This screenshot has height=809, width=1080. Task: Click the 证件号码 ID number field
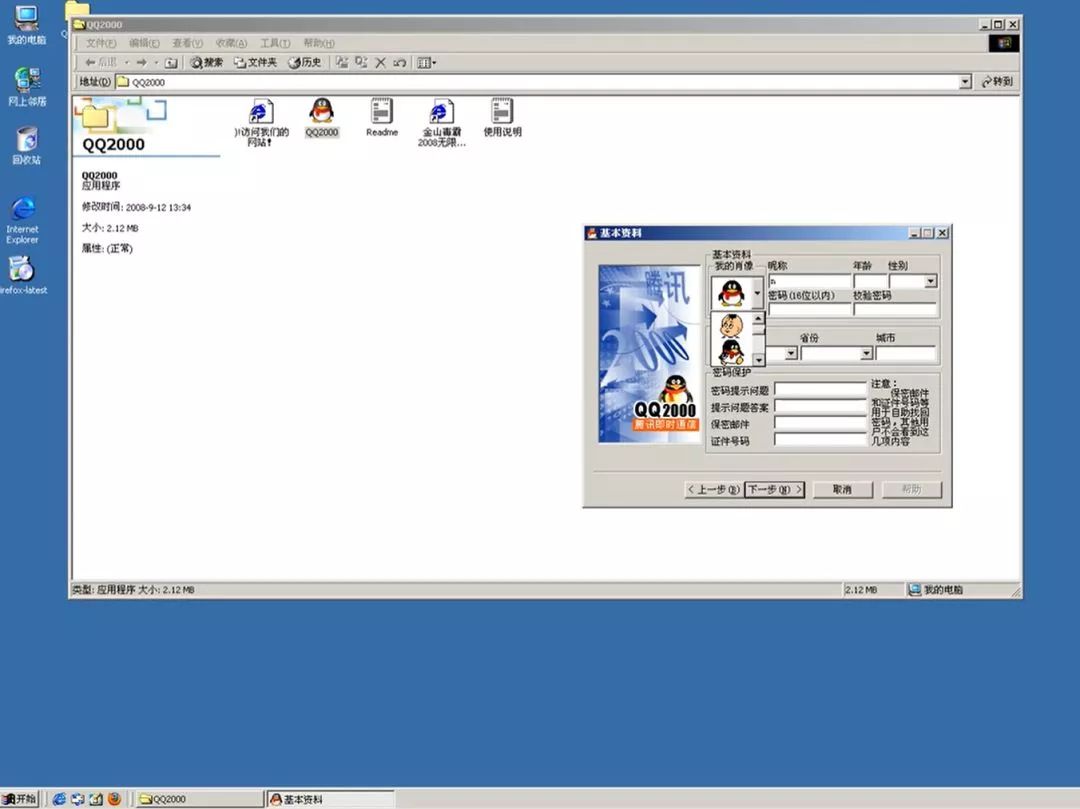820,440
